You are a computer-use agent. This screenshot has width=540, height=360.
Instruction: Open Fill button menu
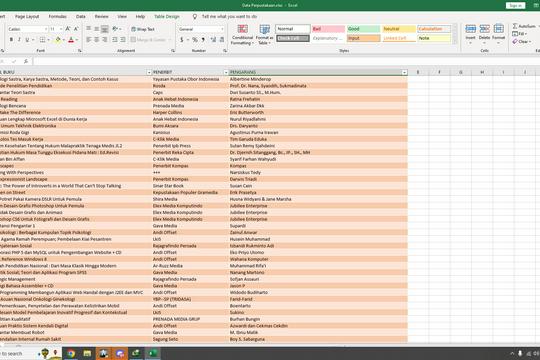[519, 34]
